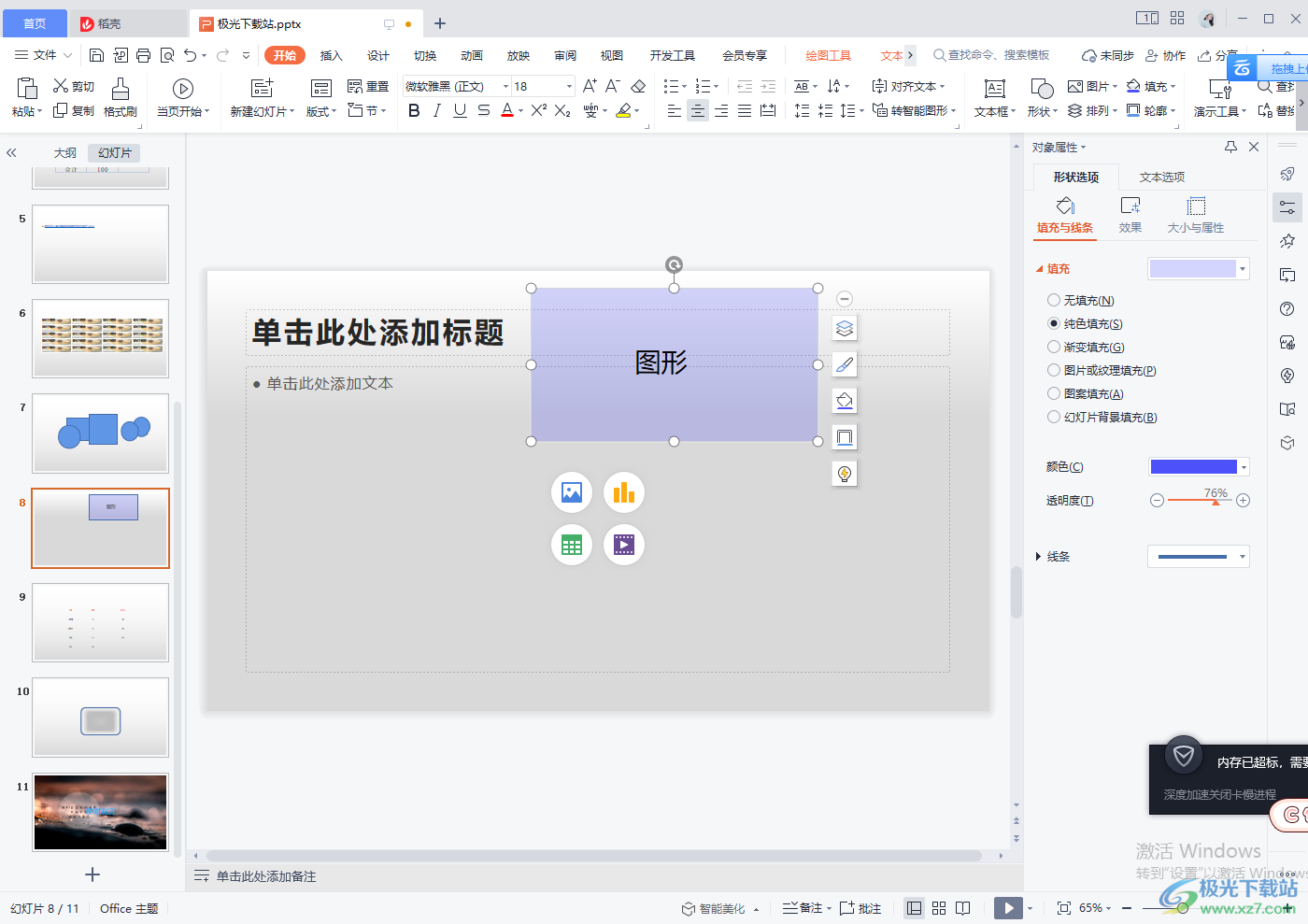Expand the 线条 section
The height and width of the screenshot is (924, 1308).
[1038, 557]
